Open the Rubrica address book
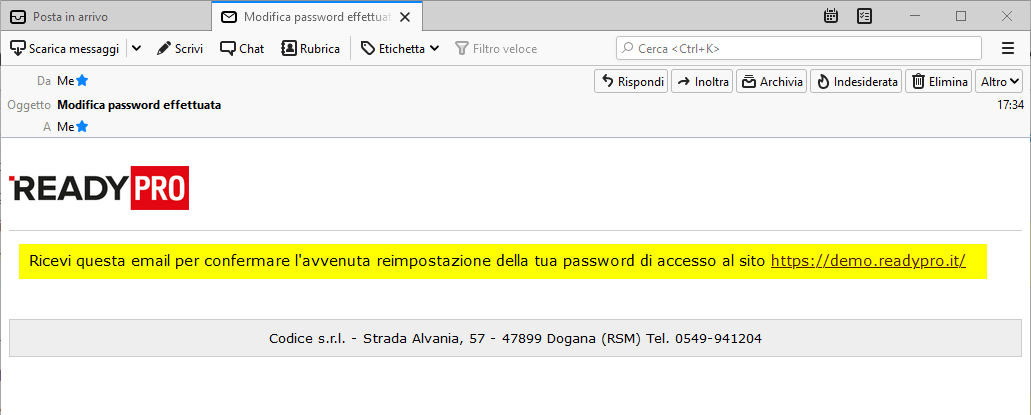 [310, 48]
